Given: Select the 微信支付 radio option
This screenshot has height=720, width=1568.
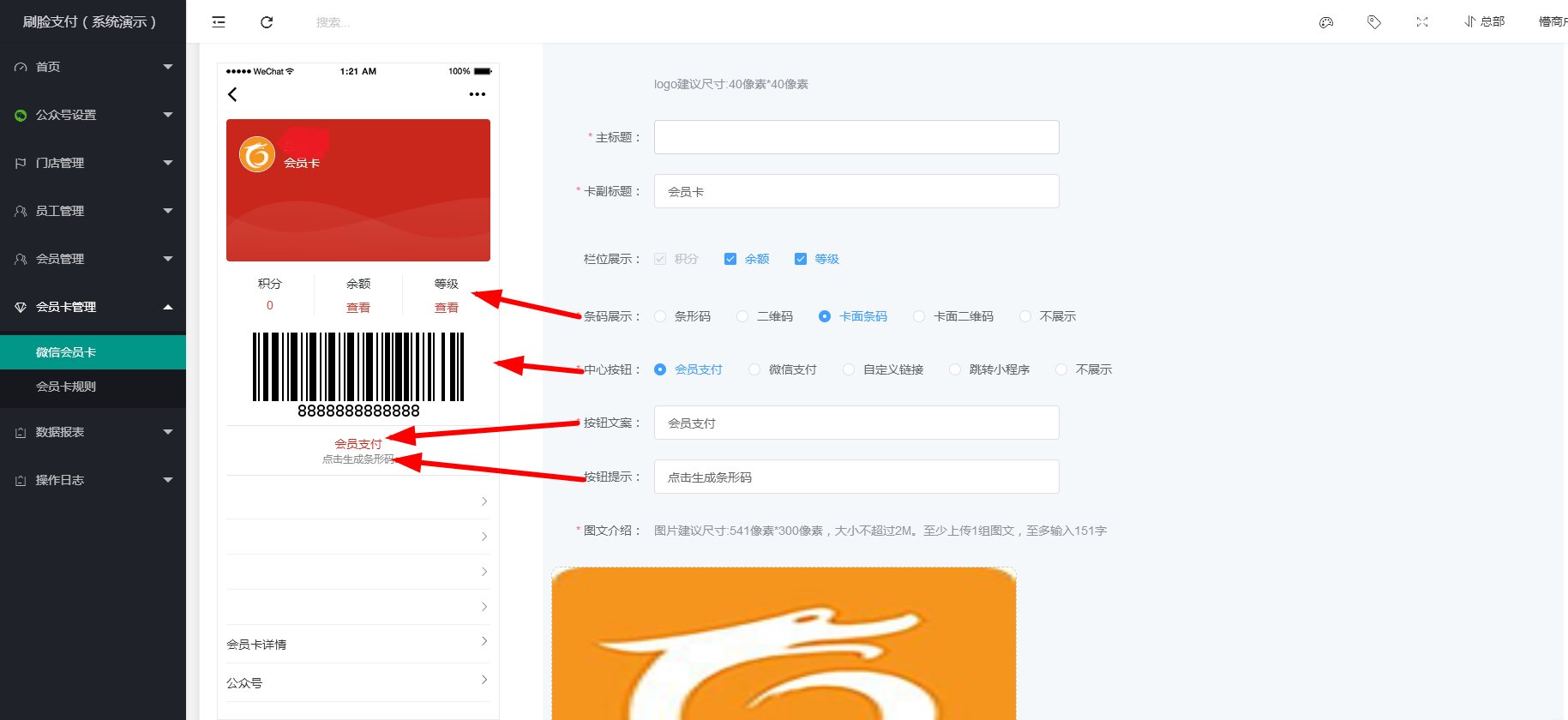Looking at the screenshot, I should (x=754, y=369).
